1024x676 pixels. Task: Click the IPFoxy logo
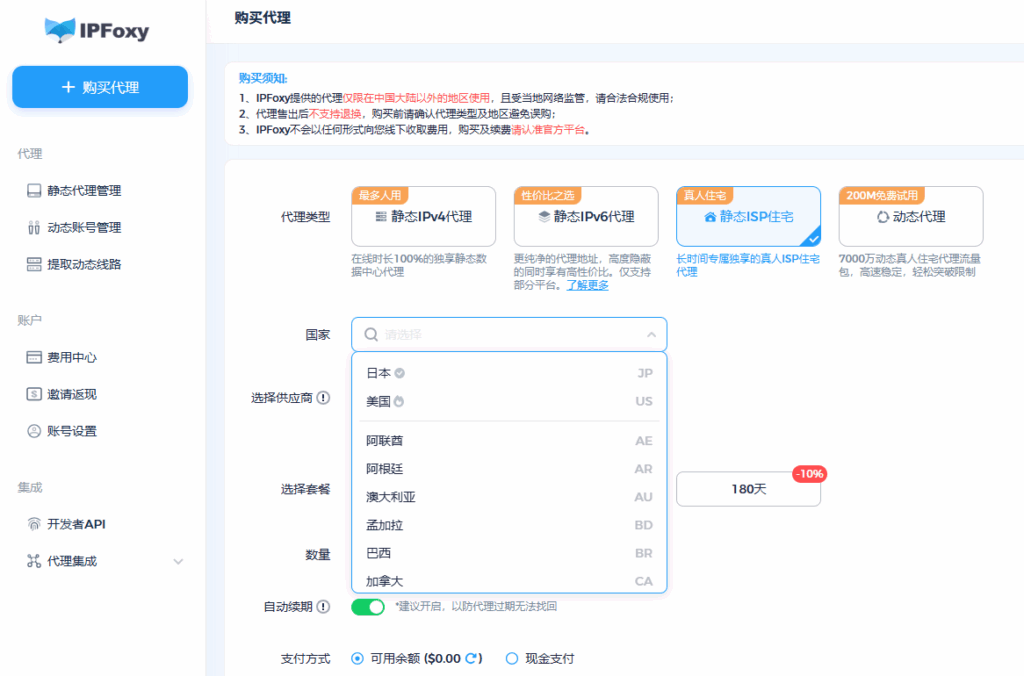97,30
